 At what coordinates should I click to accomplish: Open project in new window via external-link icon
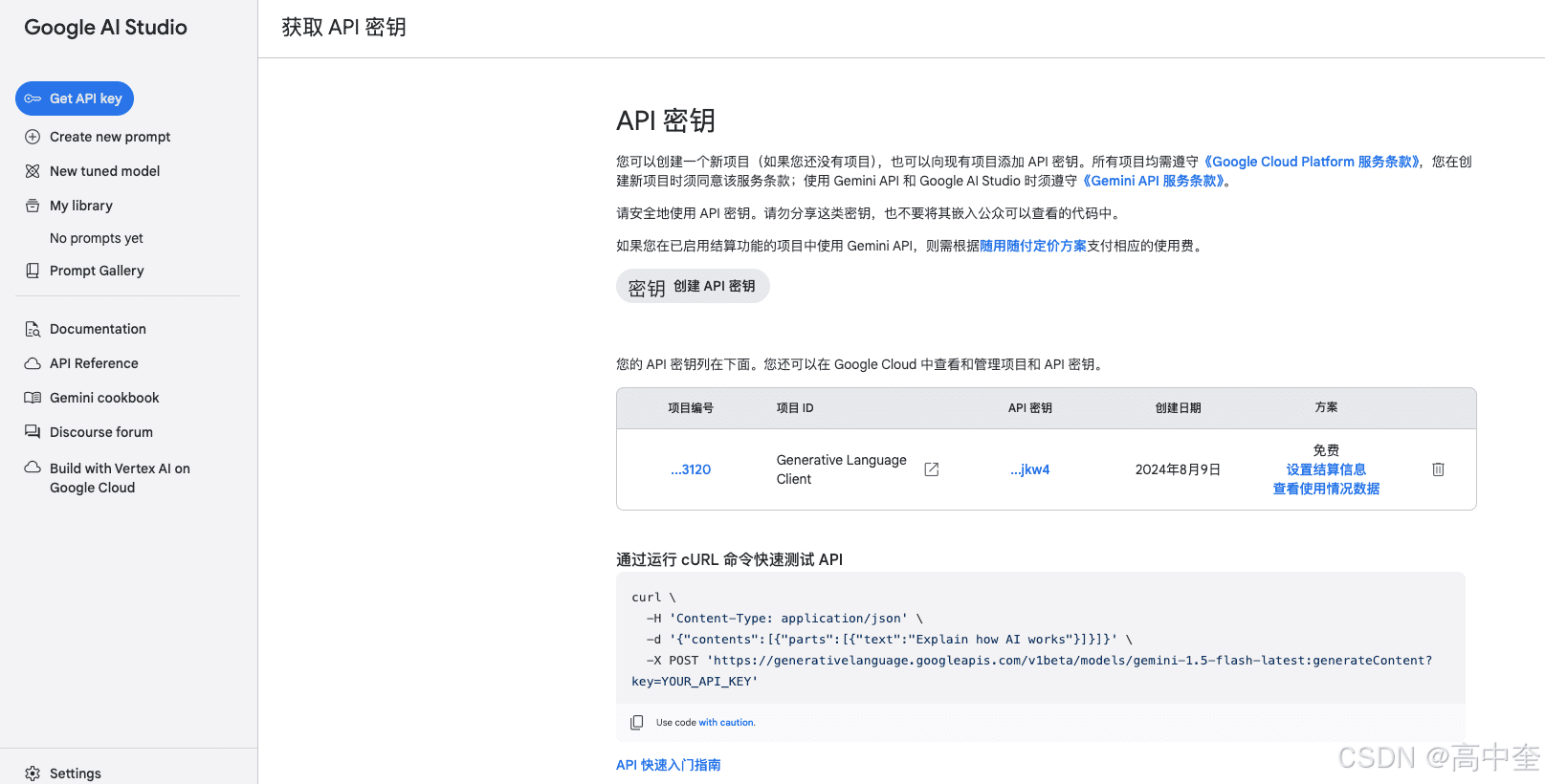932,469
